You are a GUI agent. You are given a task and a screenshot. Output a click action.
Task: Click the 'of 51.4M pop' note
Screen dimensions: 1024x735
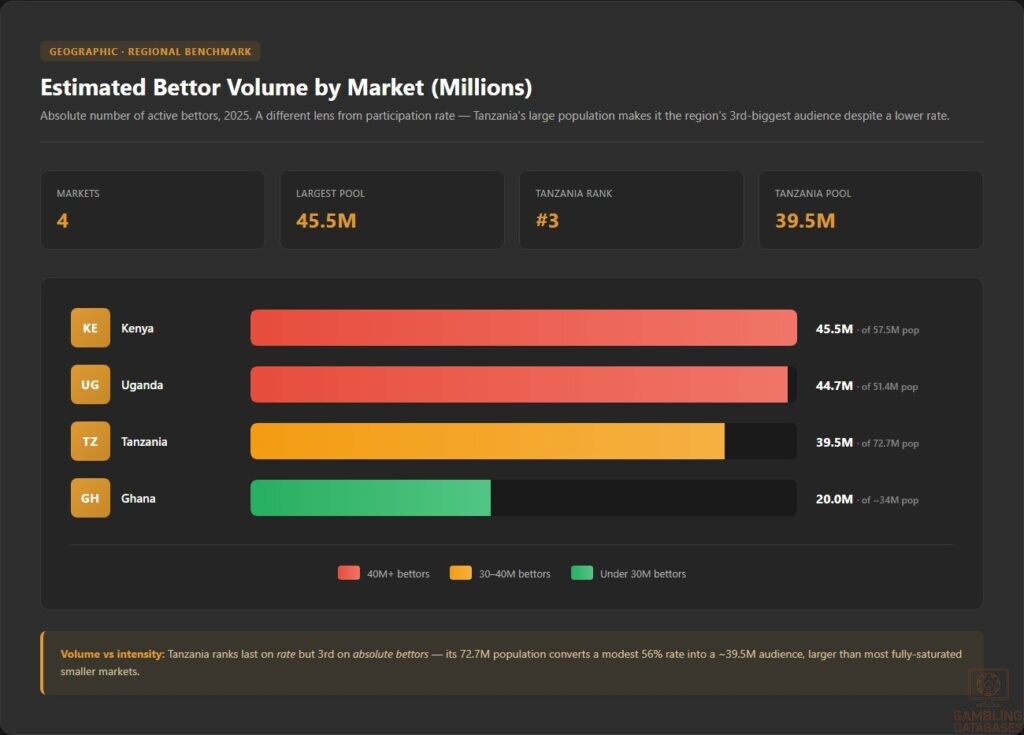[889, 387]
